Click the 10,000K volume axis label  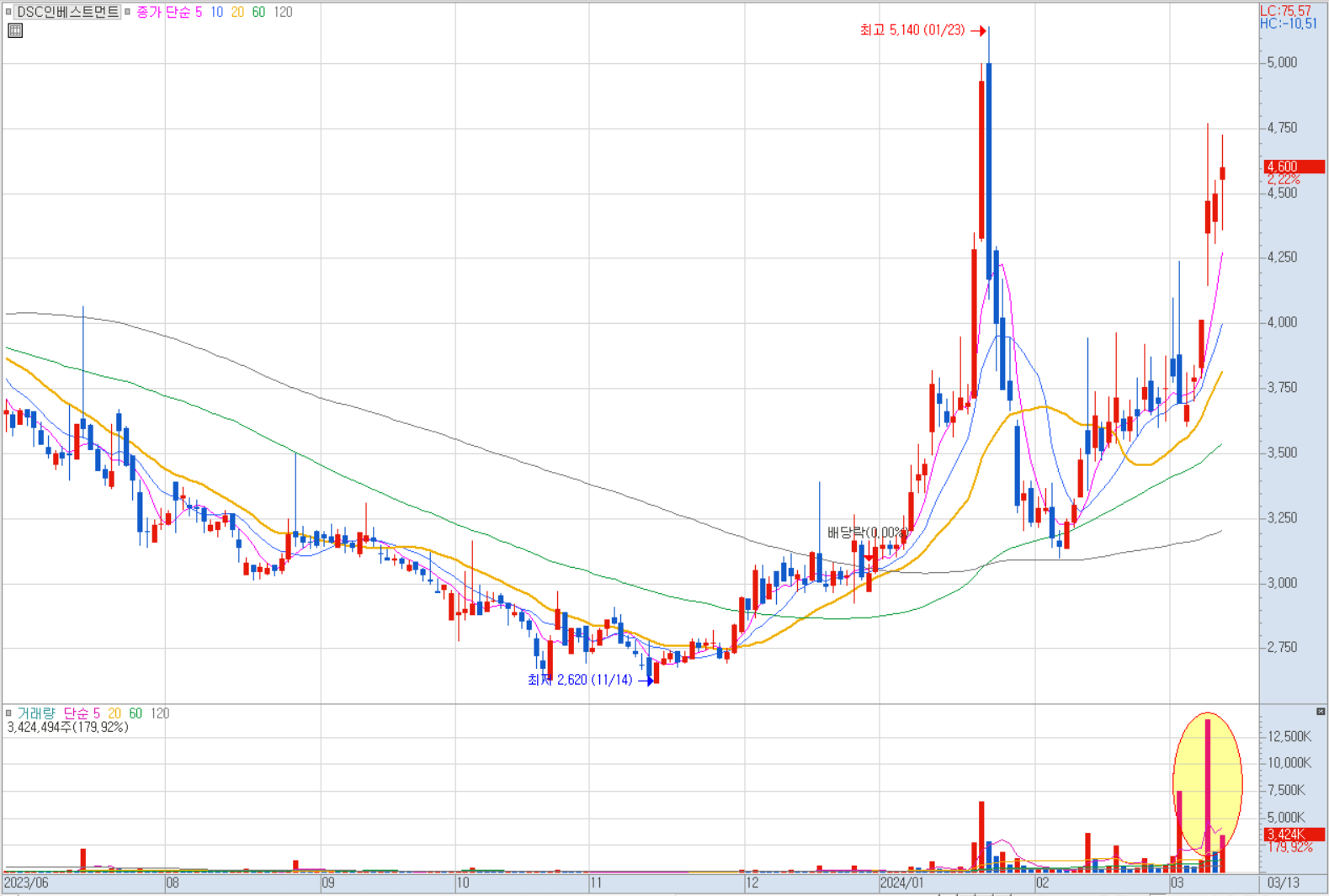[1289, 763]
